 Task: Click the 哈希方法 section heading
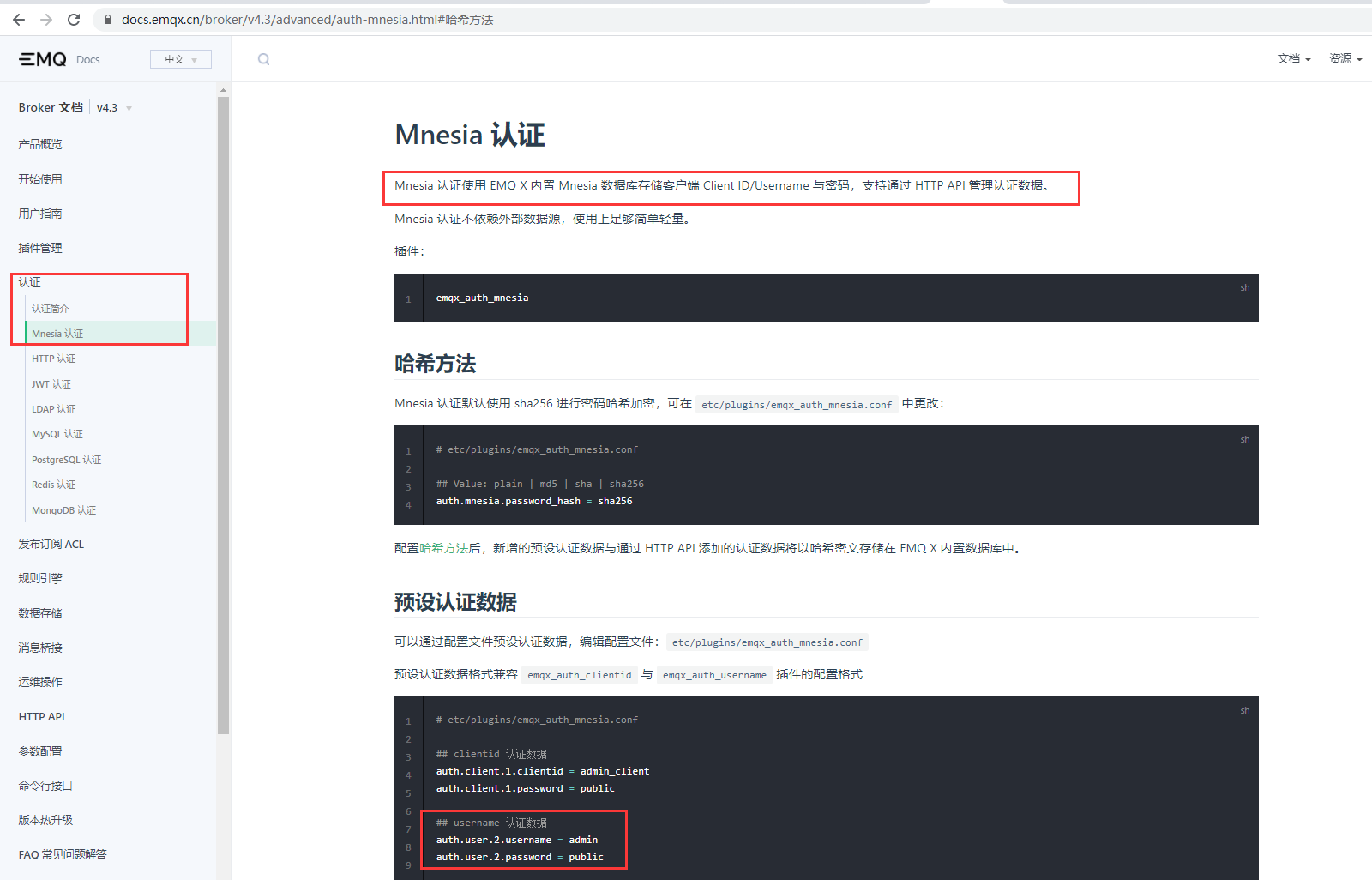click(x=435, y=364)
